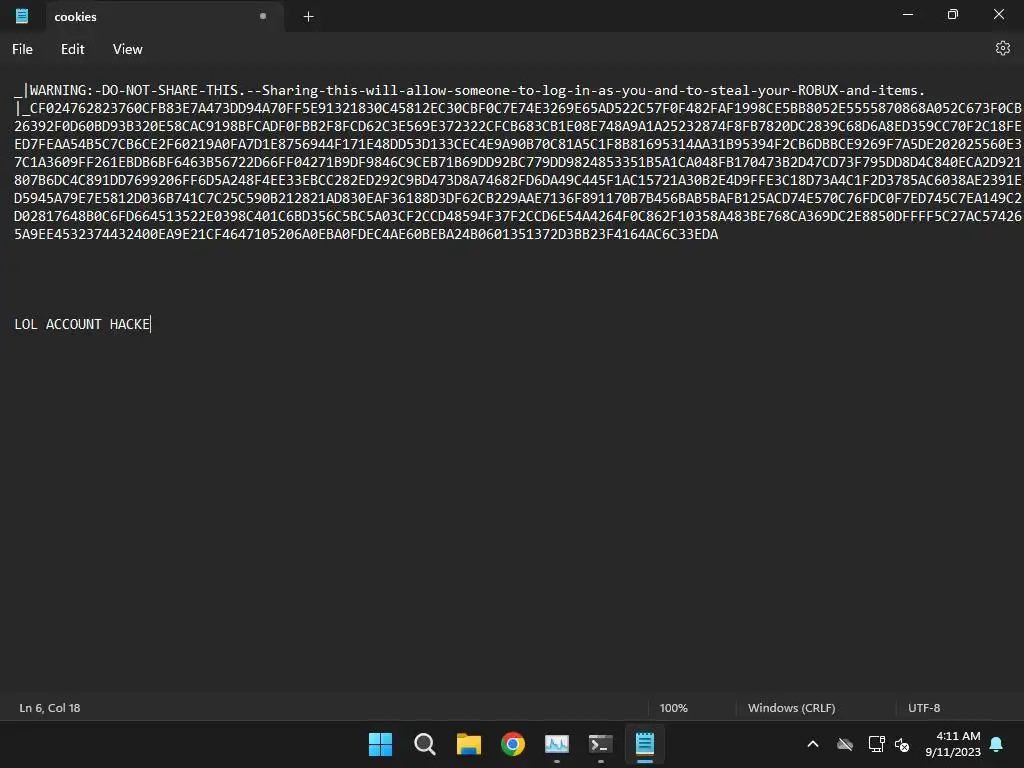1024x768 pixels.
Task: Restore down the Notepad window
Action: [x=953, y=14]
